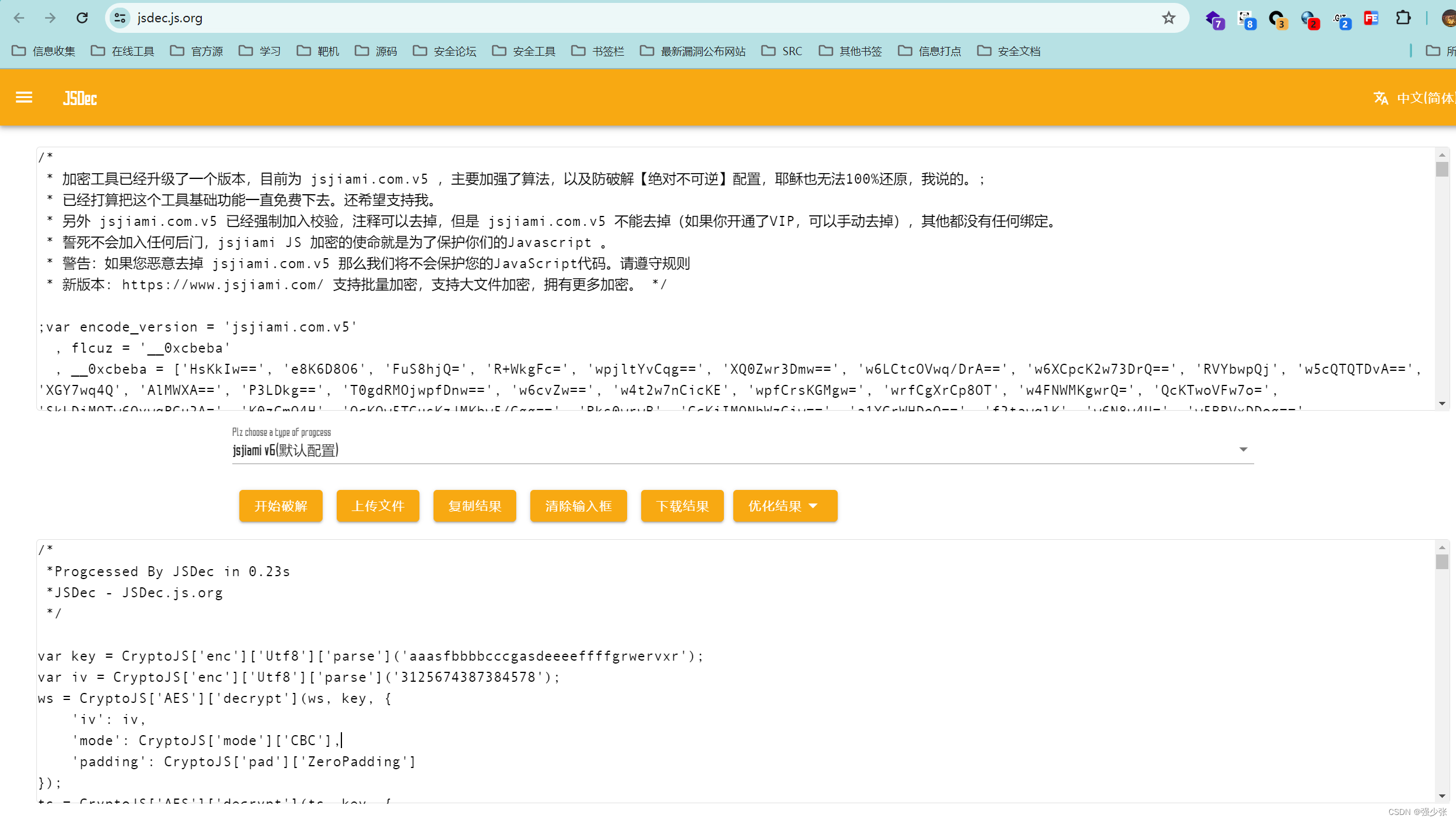
Task: Bookmark this page with the star icon
Action: coord(1169,18)
